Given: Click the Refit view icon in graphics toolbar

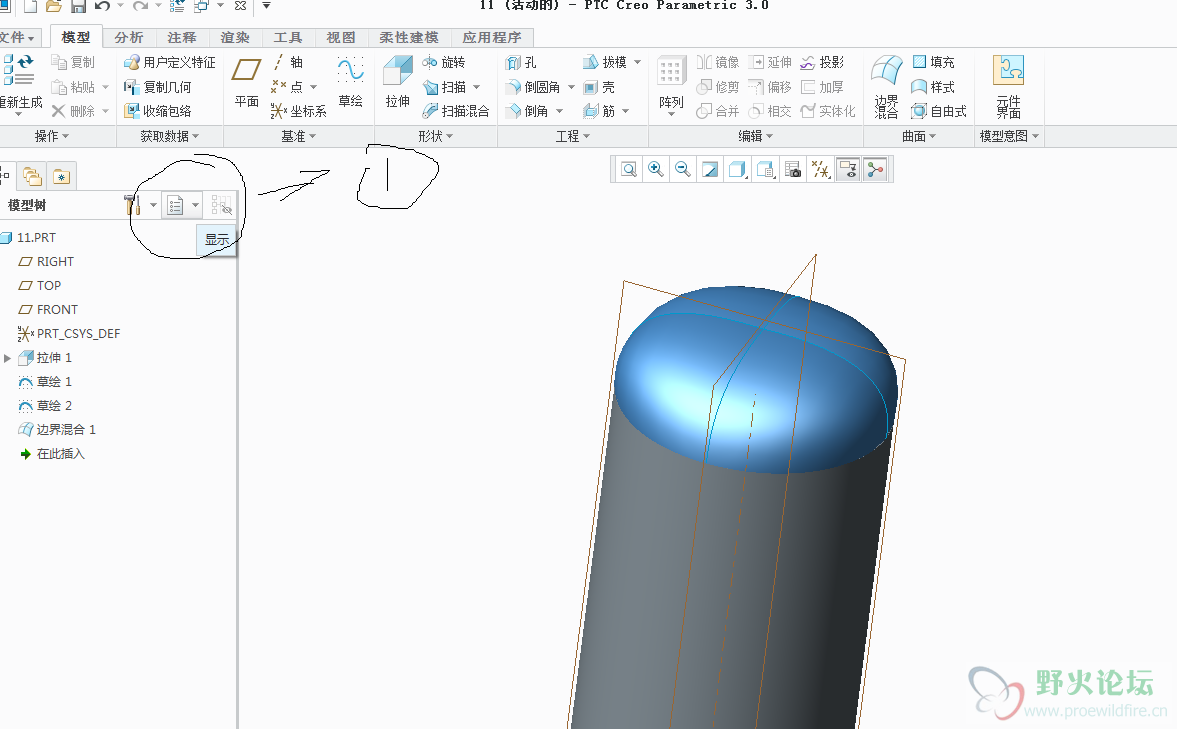Looking at the screenshot, I should [629, 170].
